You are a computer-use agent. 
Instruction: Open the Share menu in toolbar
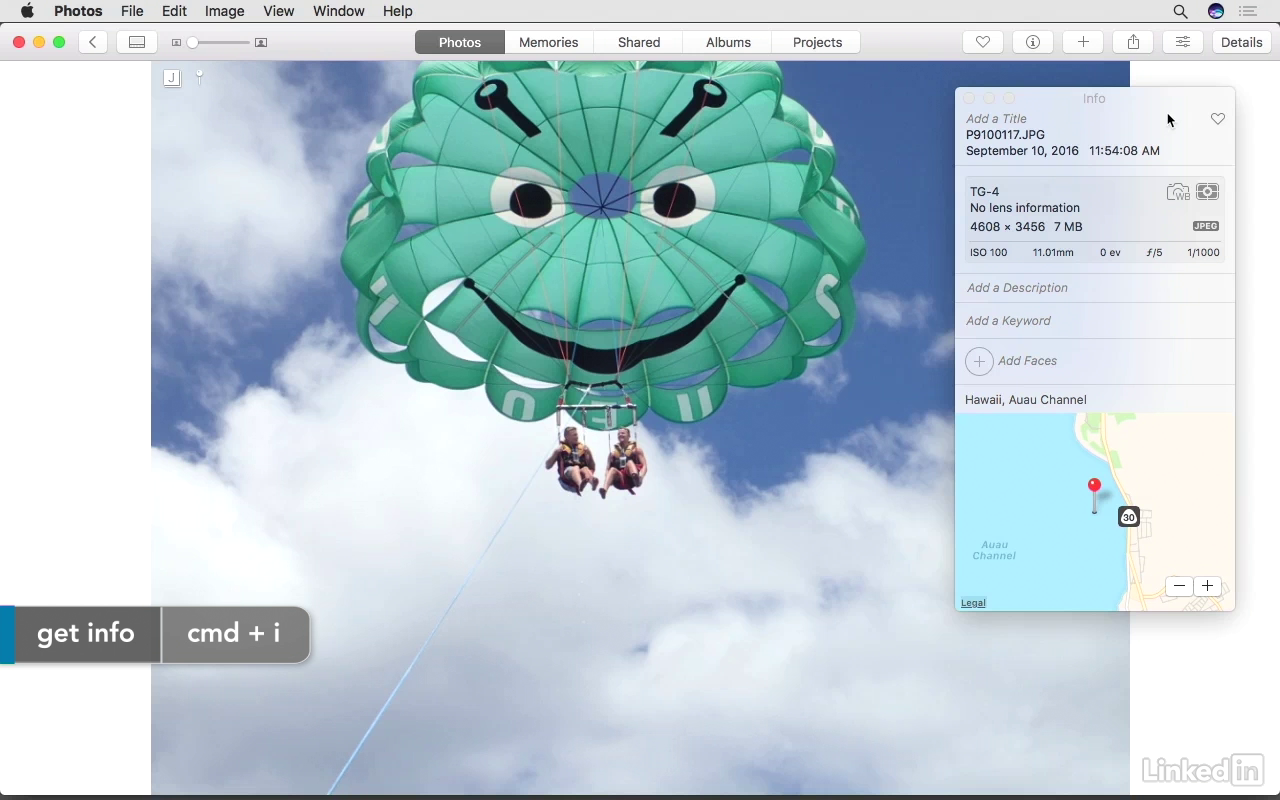point(1133,42)
